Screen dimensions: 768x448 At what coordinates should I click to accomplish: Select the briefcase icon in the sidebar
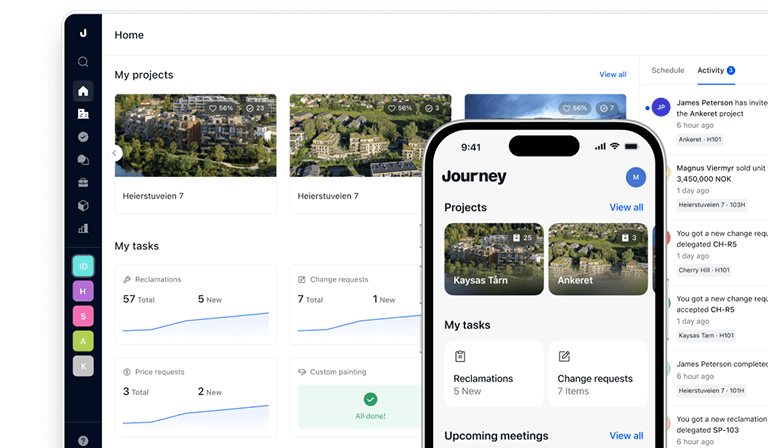click(83, 183)
